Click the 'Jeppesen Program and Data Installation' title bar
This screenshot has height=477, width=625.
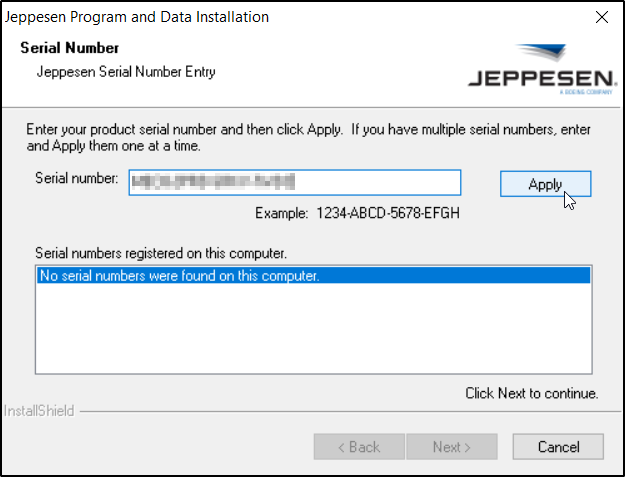click(138, 17)
